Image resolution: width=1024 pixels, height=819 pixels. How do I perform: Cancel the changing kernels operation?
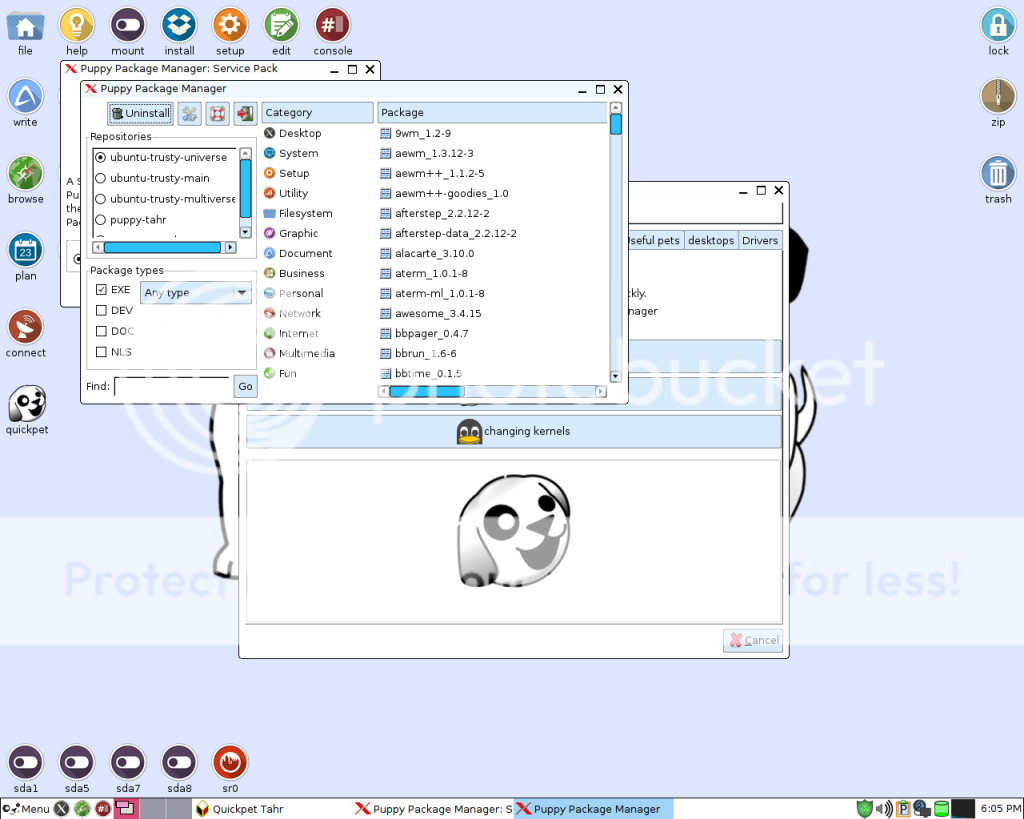pyautogui.click(x=752, y=640)
